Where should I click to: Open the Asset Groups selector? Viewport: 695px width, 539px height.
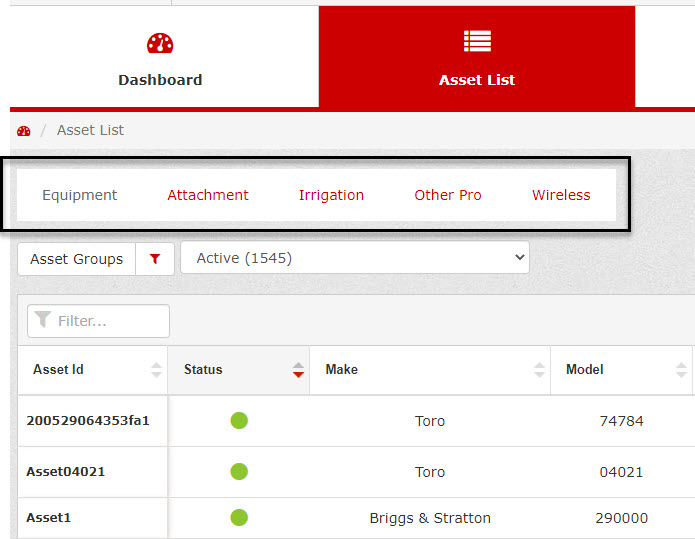[77, 259]
